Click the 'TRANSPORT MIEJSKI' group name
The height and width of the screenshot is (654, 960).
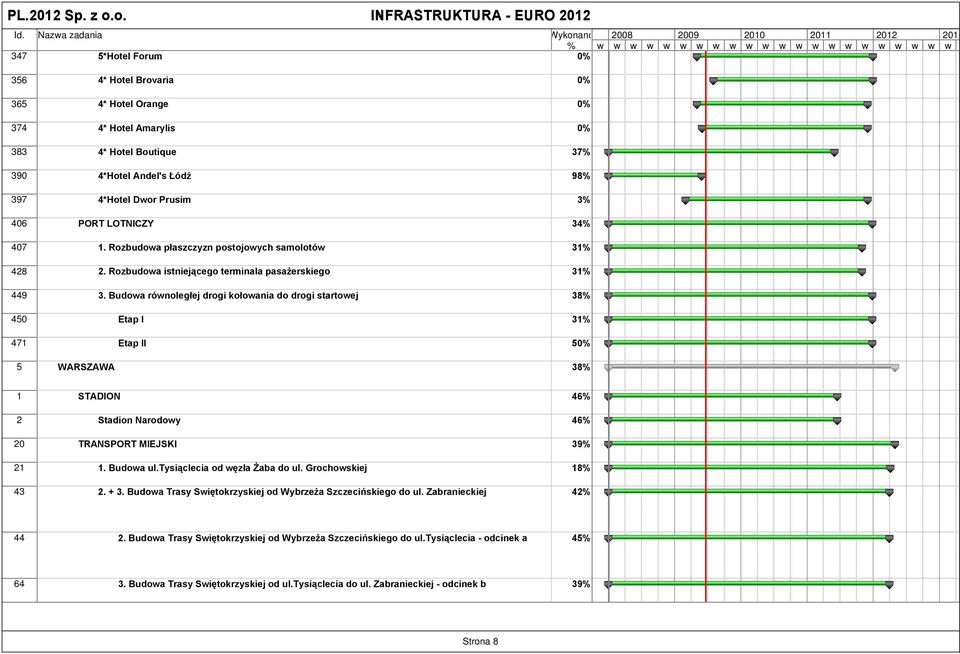(x=127, y=444)
